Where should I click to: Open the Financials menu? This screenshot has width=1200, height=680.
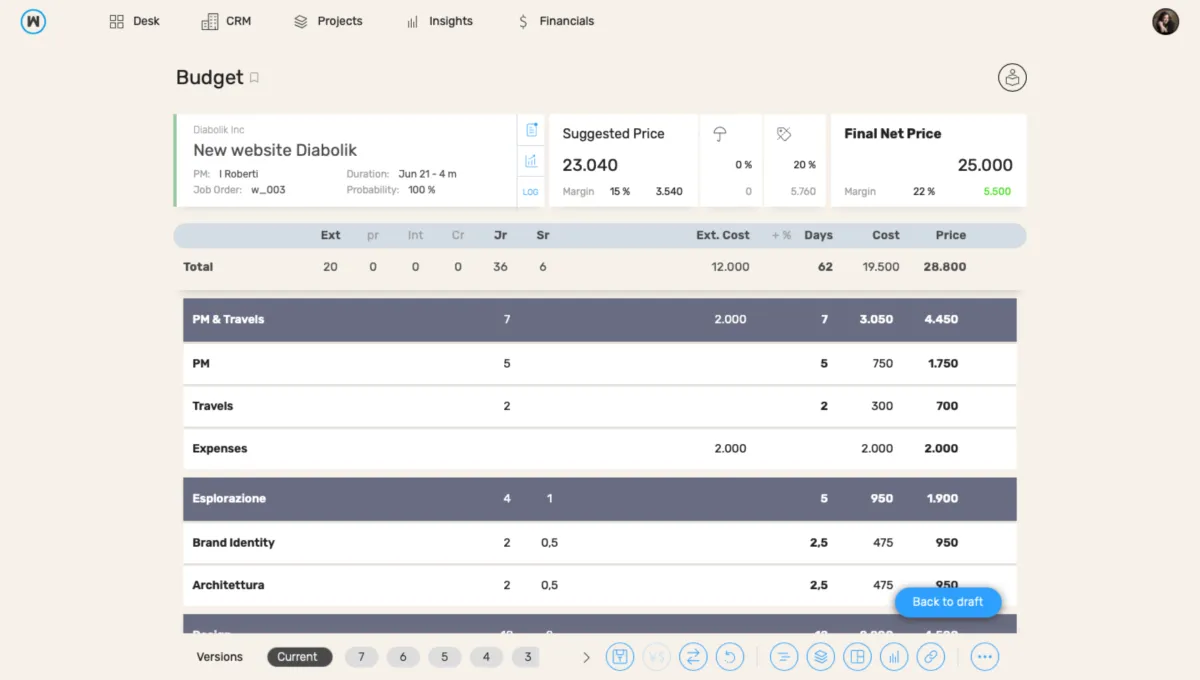point(555,21)
